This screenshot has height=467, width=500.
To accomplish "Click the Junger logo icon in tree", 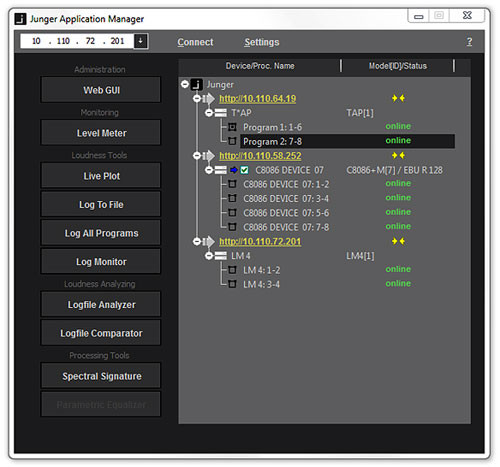I will click(x=197, y=84).
